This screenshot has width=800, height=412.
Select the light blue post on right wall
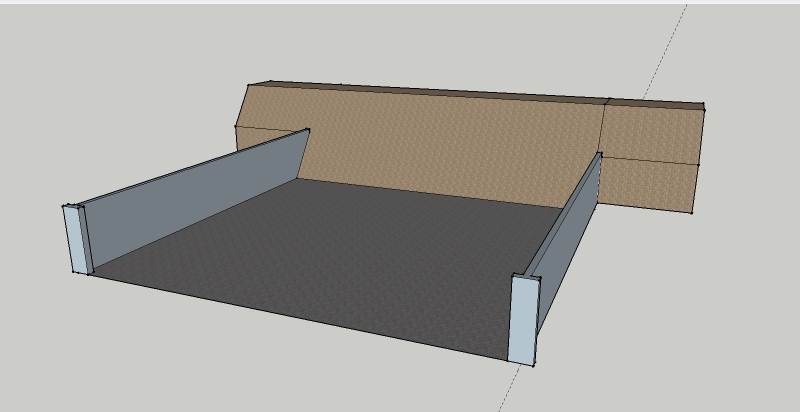point(523,320)
